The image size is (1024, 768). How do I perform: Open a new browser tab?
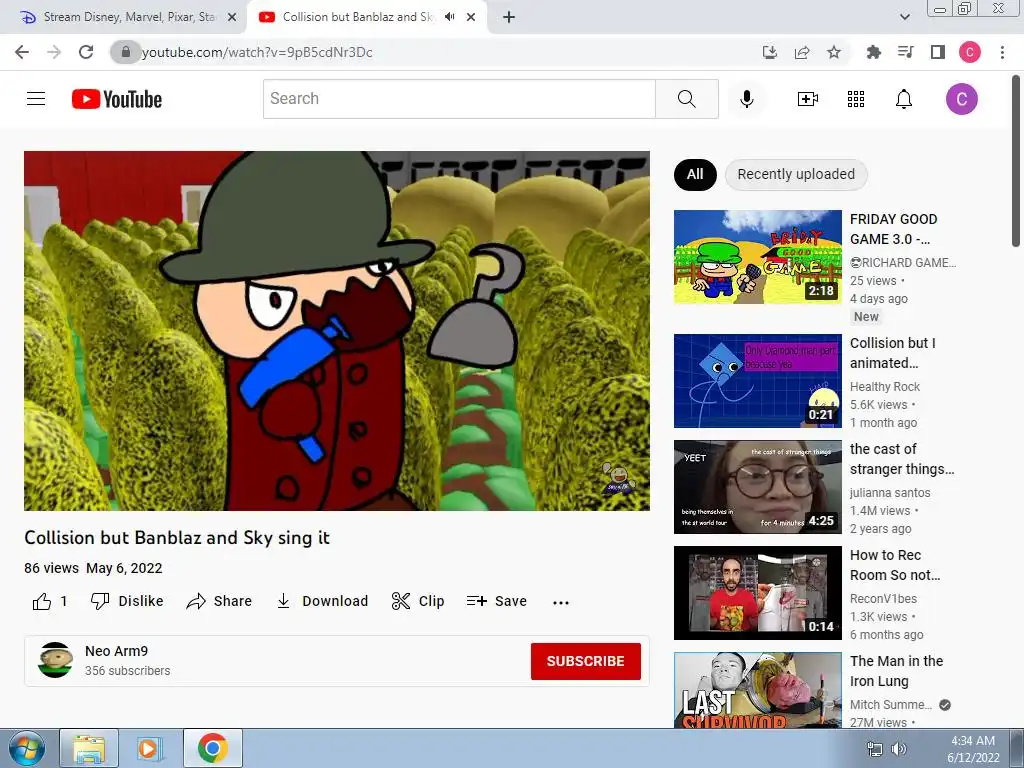coord(509,17)
